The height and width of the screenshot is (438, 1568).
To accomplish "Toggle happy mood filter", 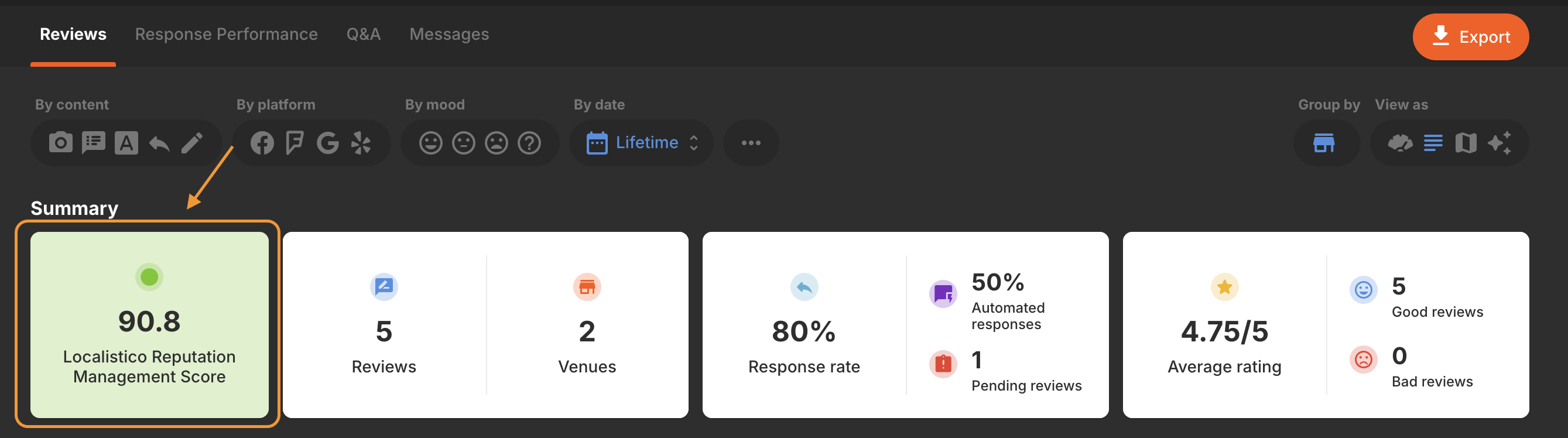I will click(430, 143).
